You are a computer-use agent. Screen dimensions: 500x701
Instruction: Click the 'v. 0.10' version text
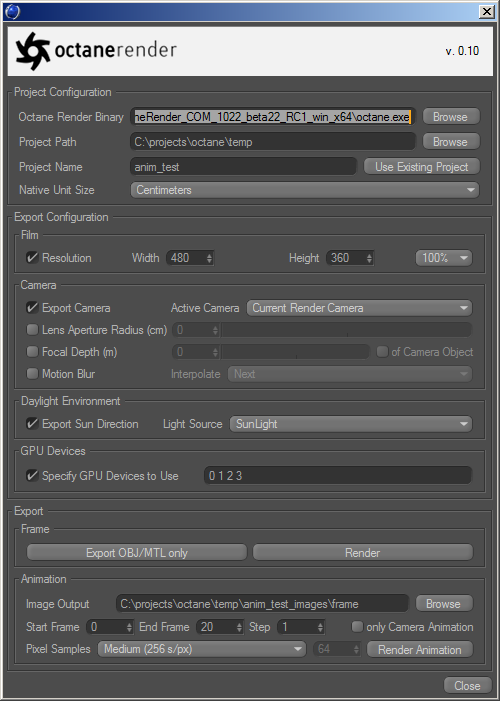point(462,51)
